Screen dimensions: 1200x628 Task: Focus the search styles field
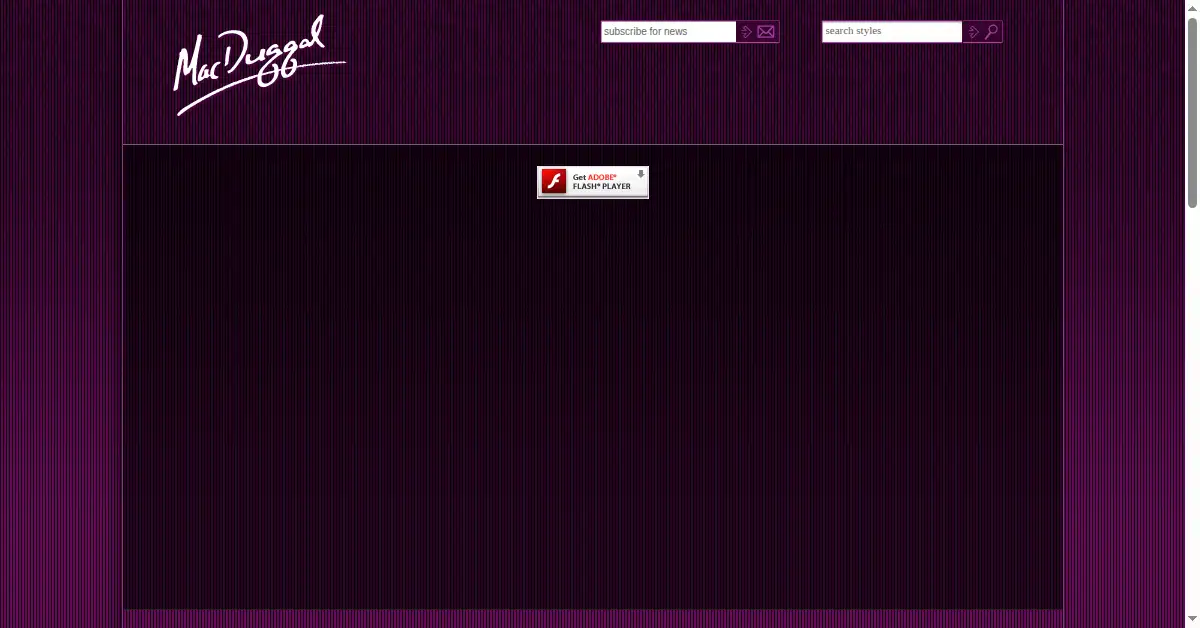tap(892, 32)
